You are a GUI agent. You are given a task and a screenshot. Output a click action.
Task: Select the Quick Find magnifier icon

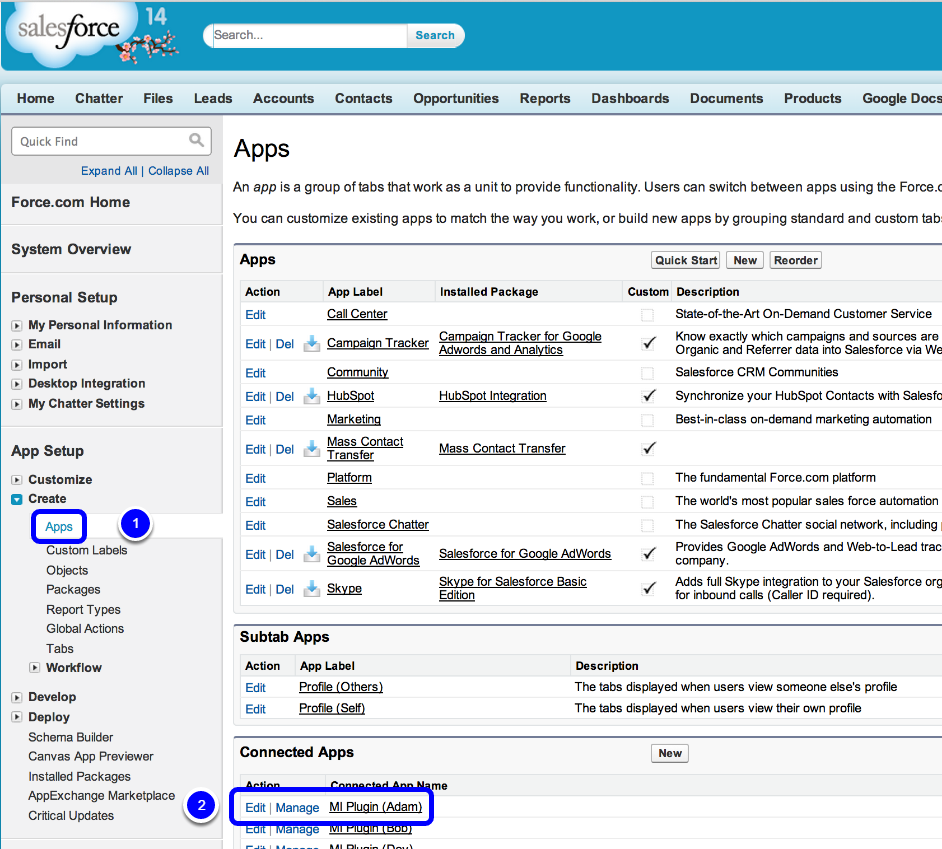point(198,141)
